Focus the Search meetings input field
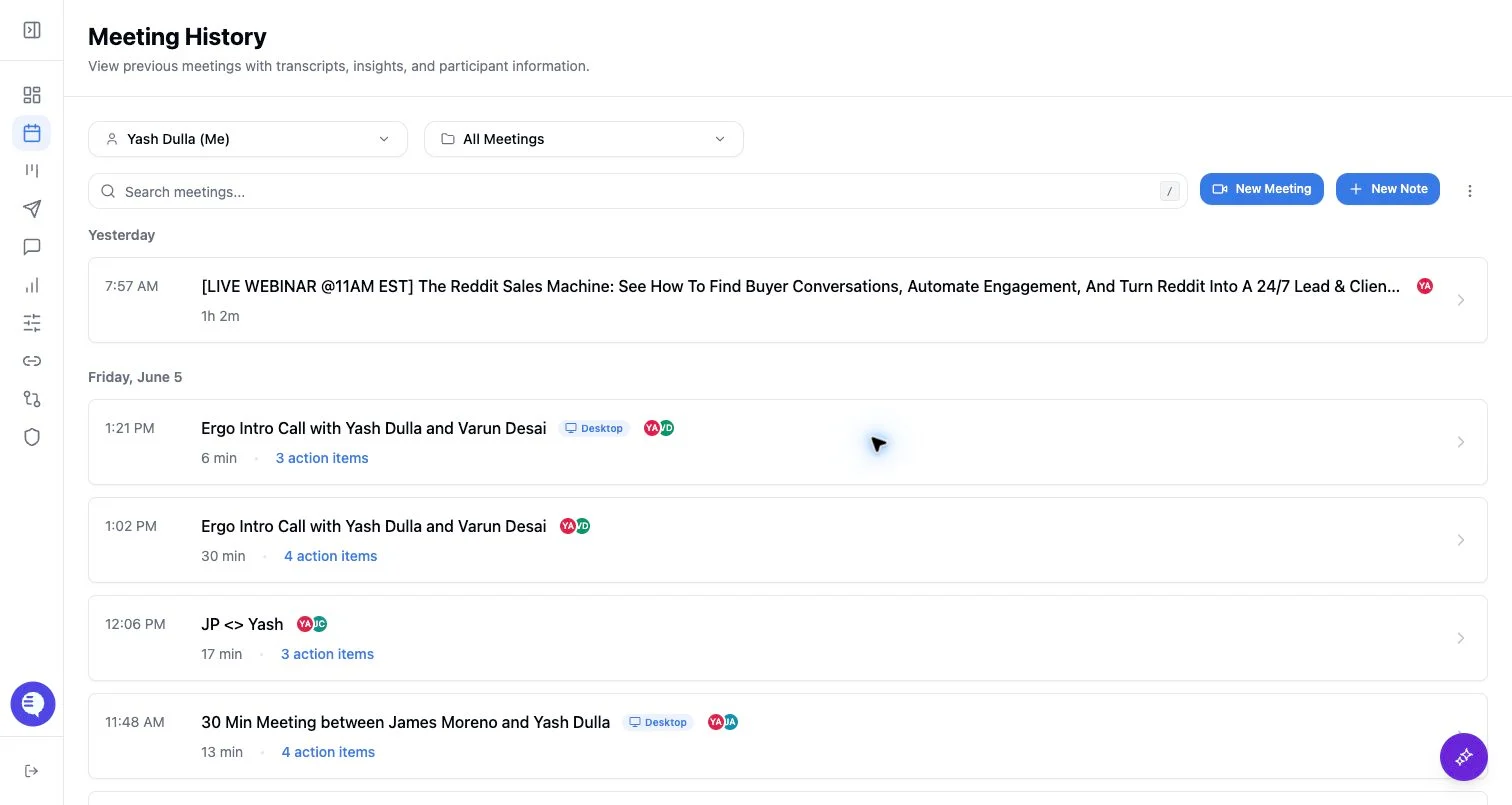This screenshot has width=1512, height=805. pos(638,191)
